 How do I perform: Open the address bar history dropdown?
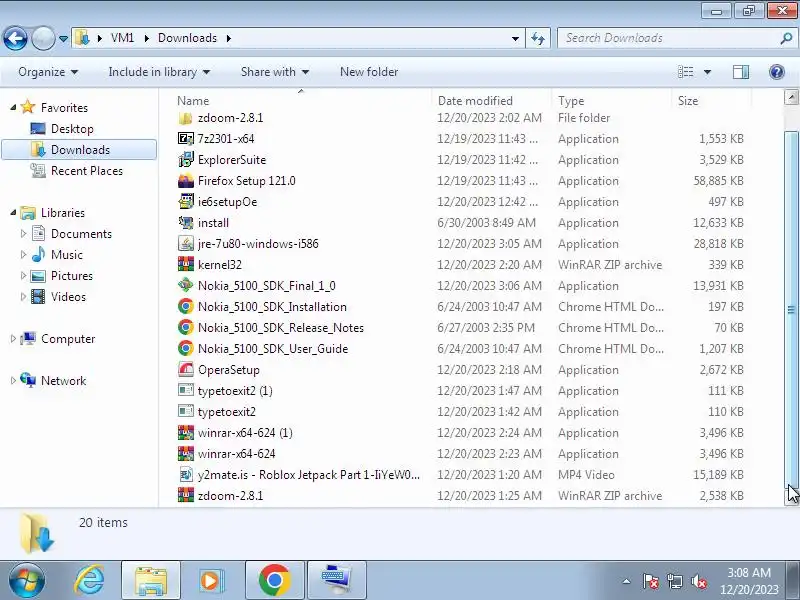515,38
